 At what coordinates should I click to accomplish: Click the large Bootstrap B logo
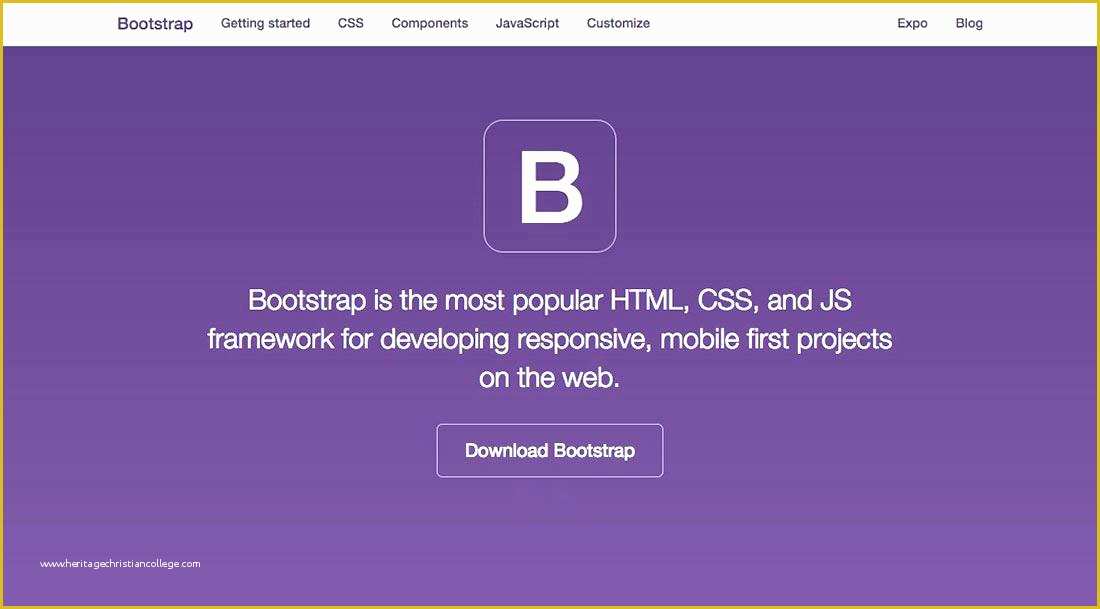click(550, 186)
